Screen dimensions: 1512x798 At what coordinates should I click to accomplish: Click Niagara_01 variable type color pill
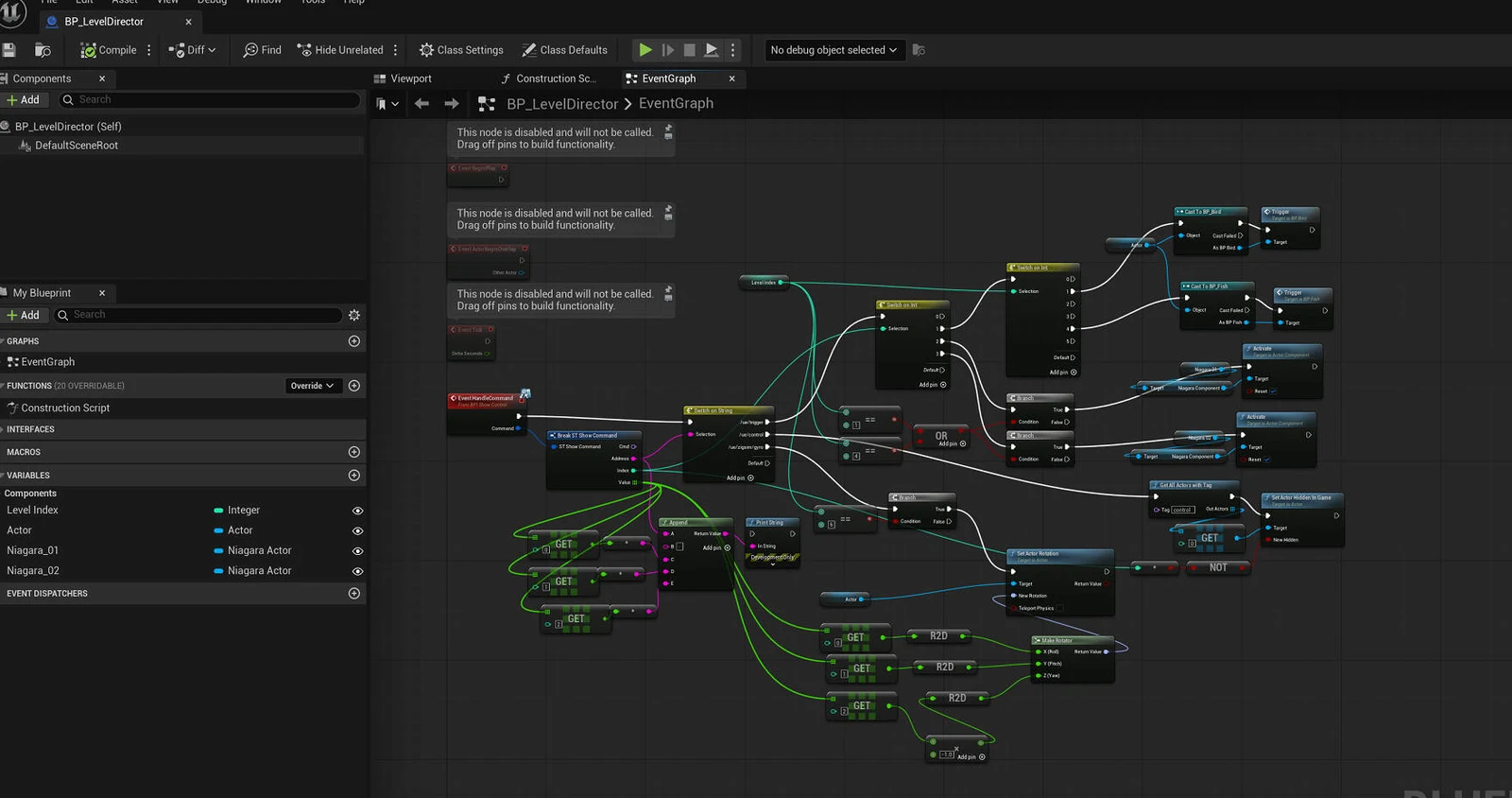pos(219,551)
